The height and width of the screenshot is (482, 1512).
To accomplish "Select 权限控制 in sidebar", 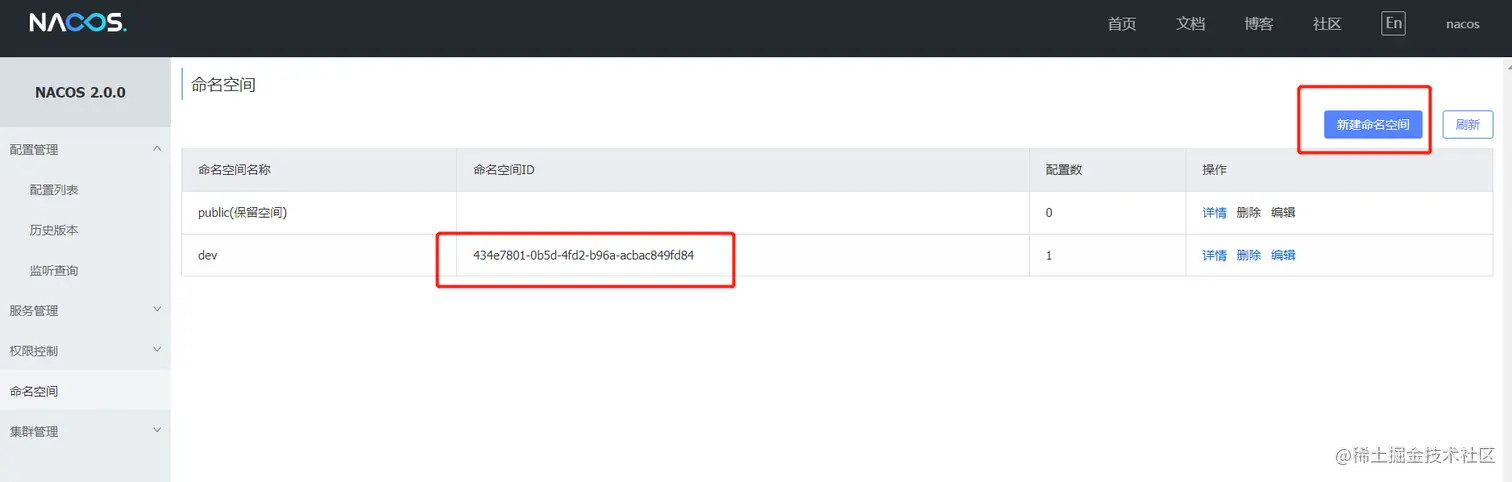I will pyautogui.click(x=34, y=351).
